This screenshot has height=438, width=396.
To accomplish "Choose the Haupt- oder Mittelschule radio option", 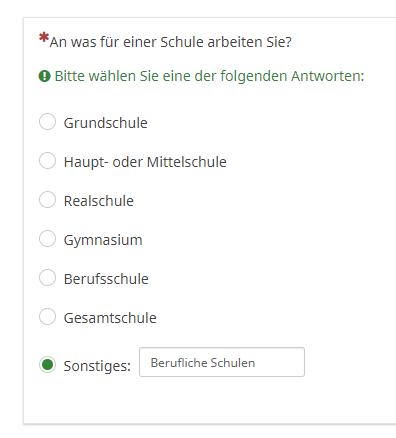I will coord(47,161).
